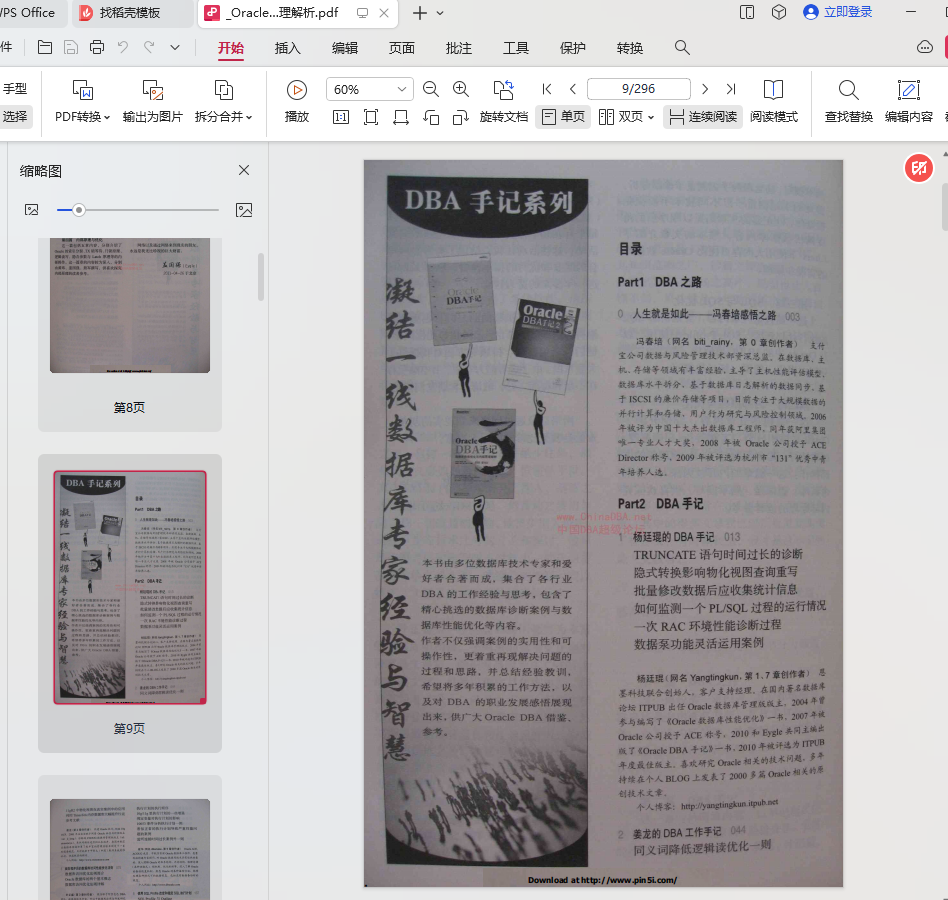
Task: Open 阅读模式 reading mode
Action: click(x=773, y=101)
